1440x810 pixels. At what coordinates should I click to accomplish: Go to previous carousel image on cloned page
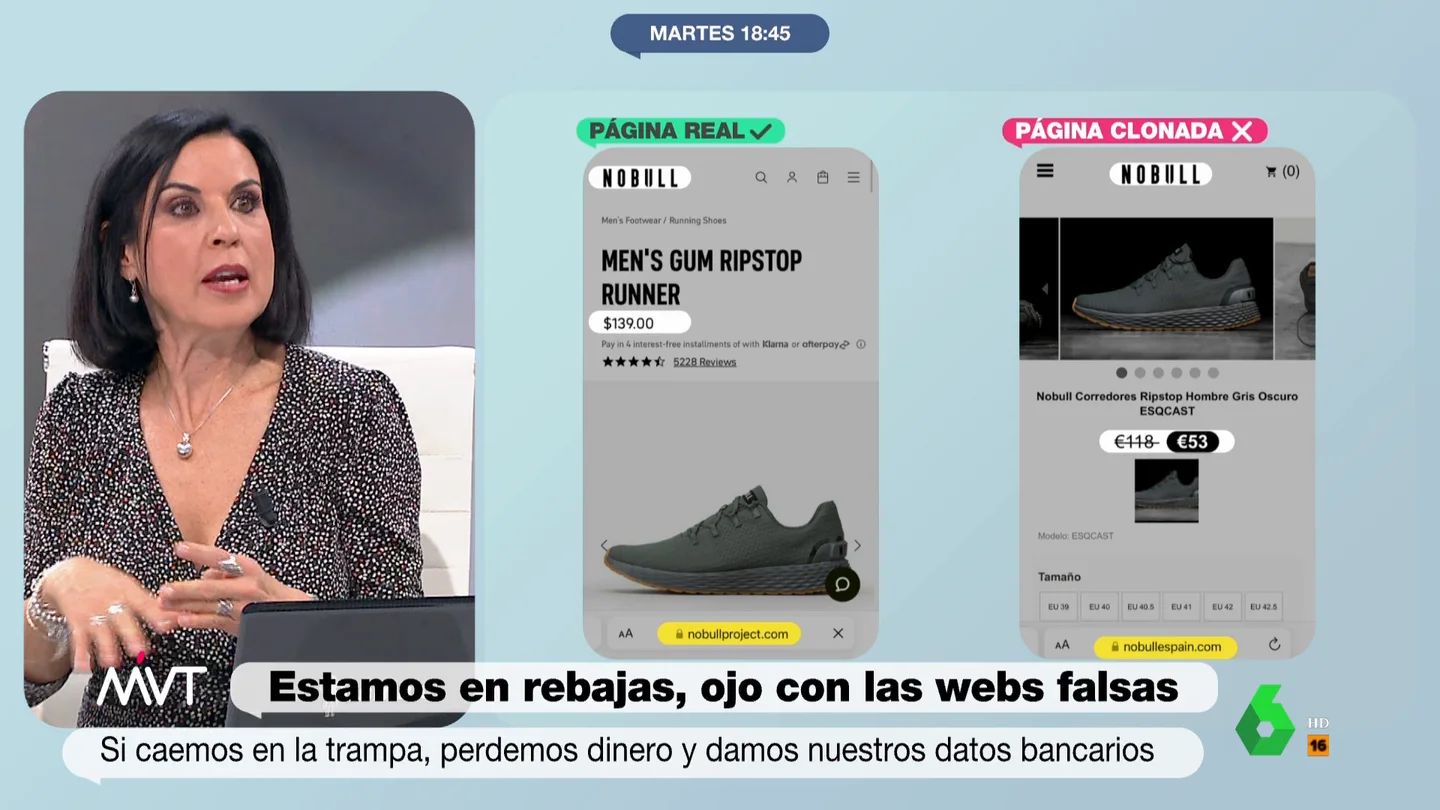[1045, 289]
